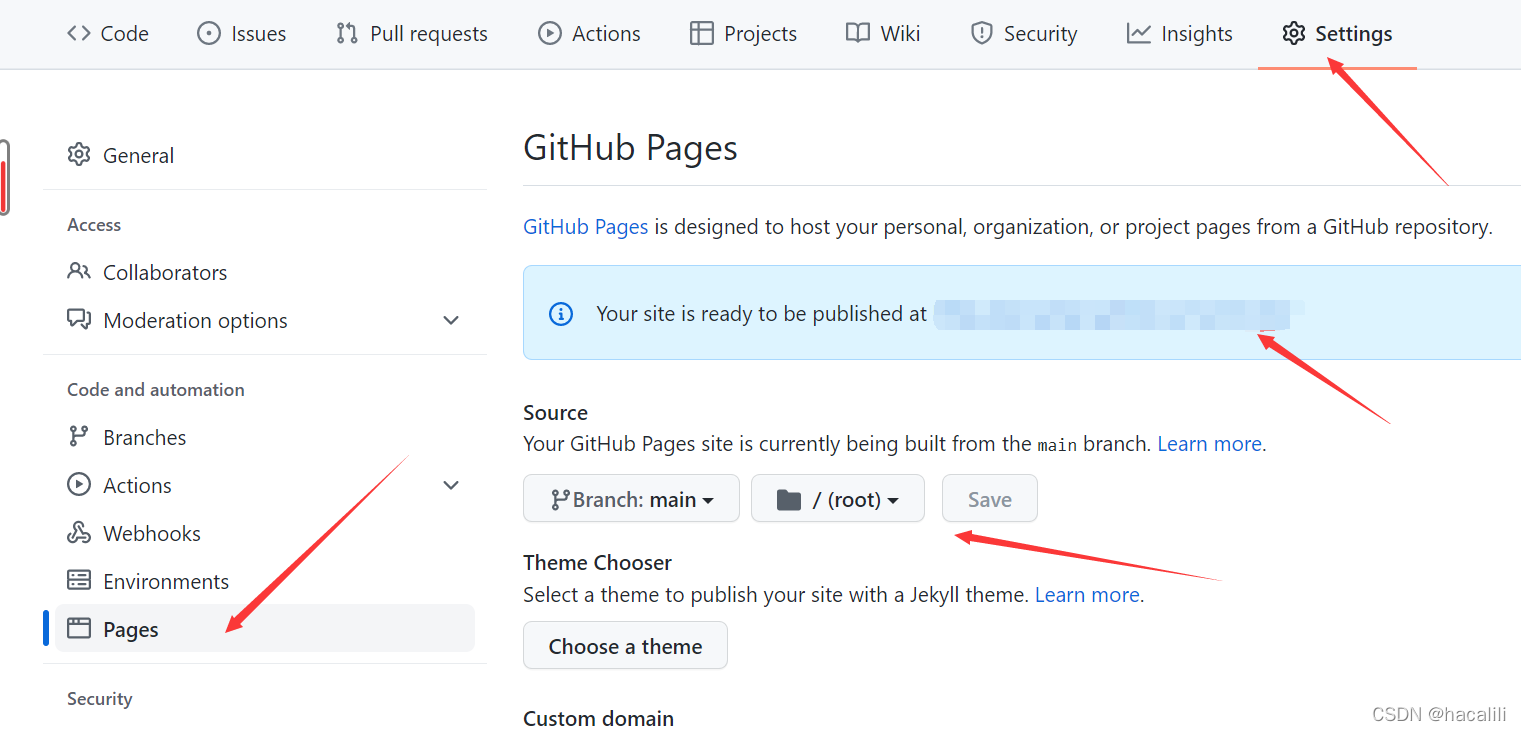The height and width of the screenshot is (731, 1521).
Task: Click the Settings gear icon in top bar
Action: [x=1293, y=33]
